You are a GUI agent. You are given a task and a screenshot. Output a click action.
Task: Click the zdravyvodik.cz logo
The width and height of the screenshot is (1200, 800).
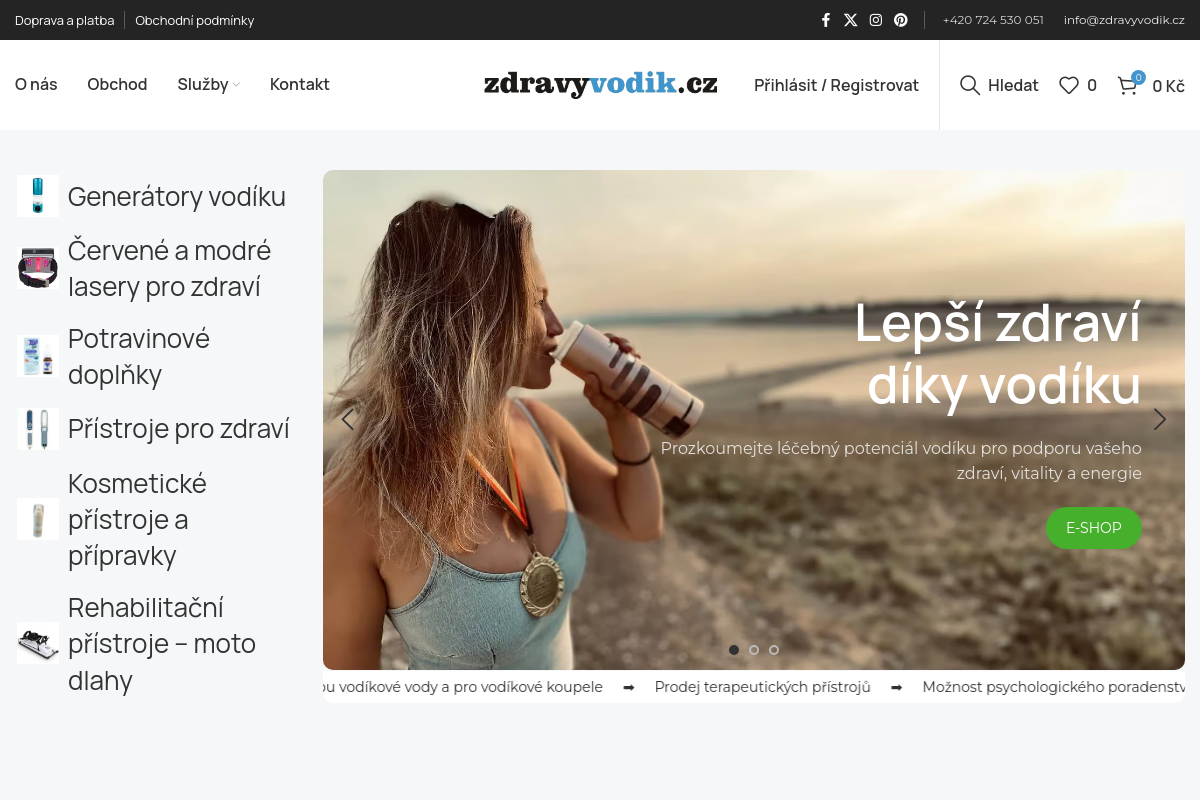coord(600,85)
